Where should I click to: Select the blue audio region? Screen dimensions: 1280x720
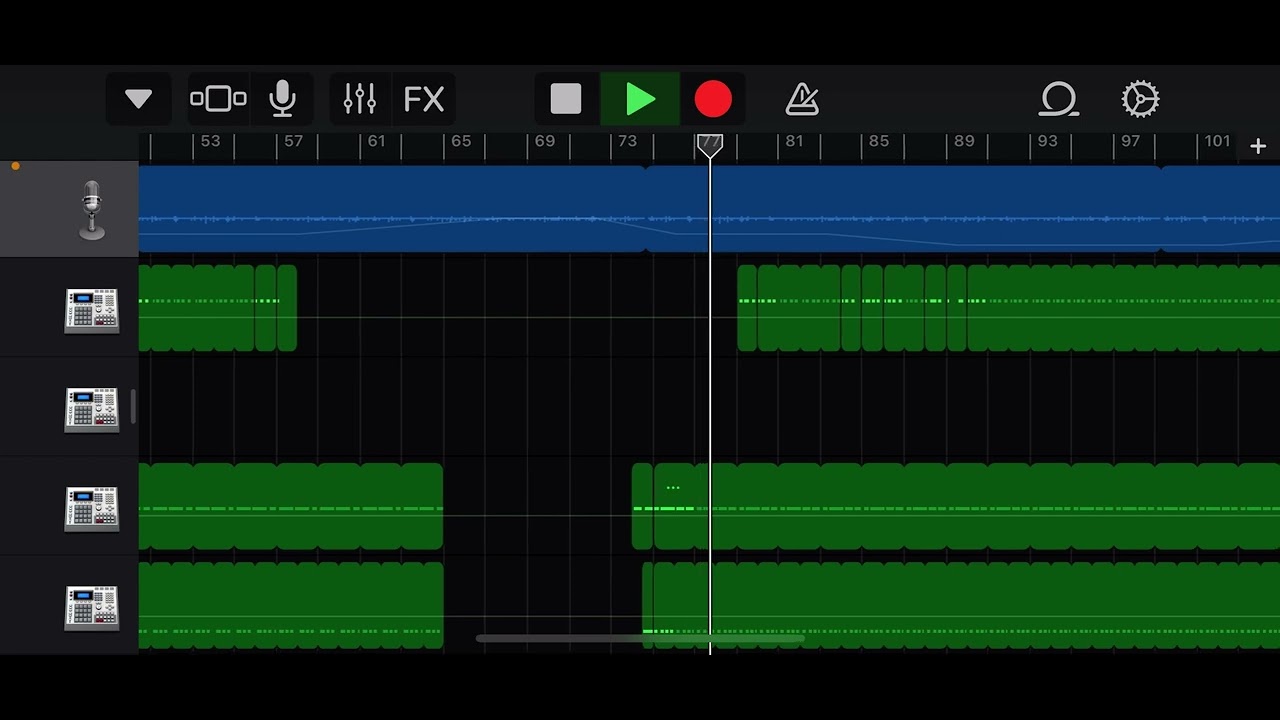click(x=709, y=209)
